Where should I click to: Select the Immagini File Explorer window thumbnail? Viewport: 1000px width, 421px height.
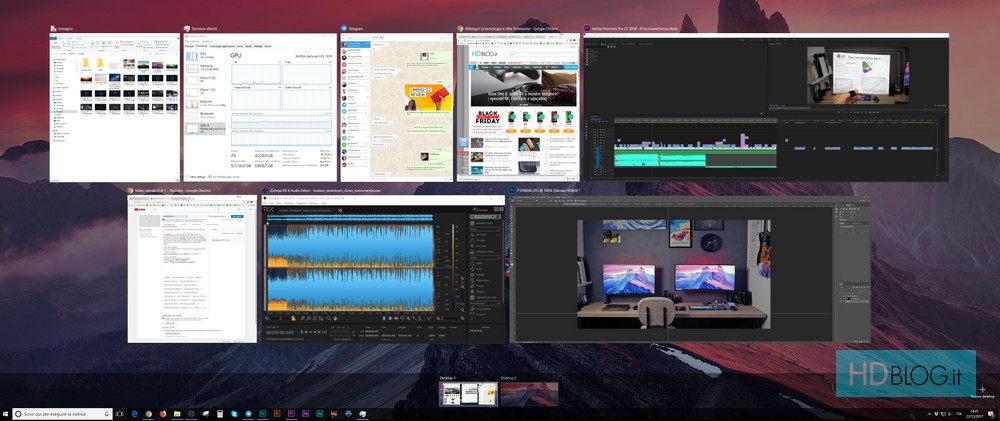[x=115, y=107]
